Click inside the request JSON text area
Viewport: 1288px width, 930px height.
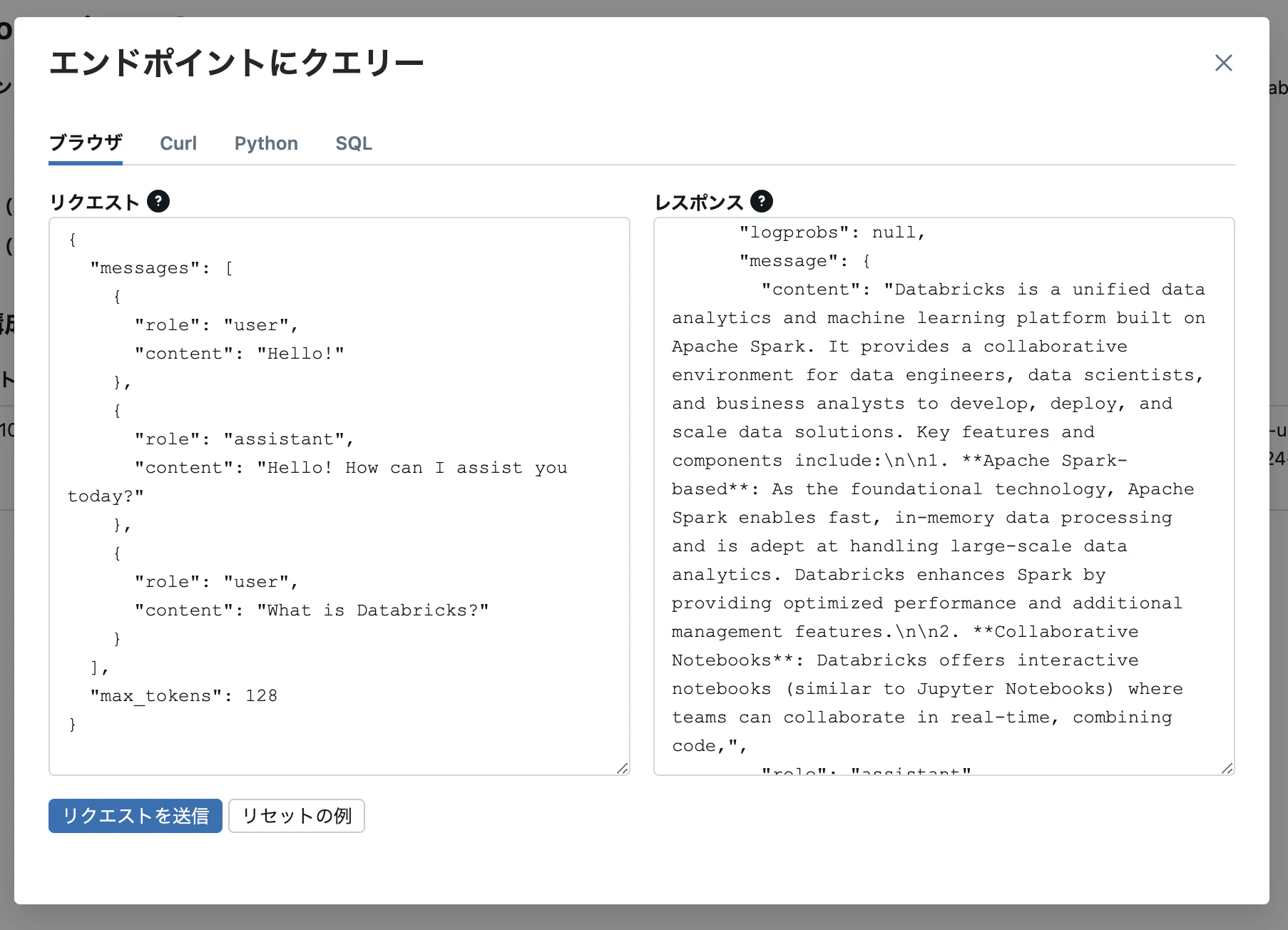(339, 496)
